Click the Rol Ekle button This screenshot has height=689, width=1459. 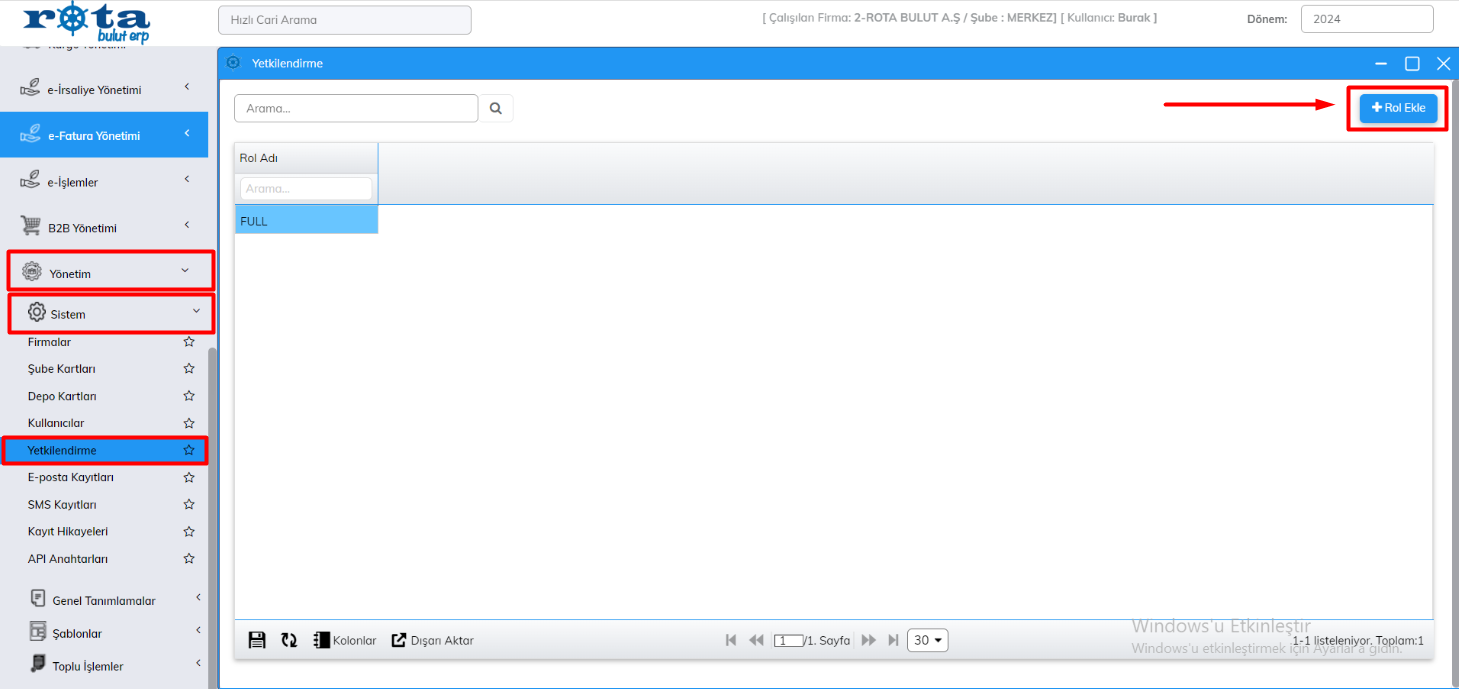click(x=1398, y=108)
